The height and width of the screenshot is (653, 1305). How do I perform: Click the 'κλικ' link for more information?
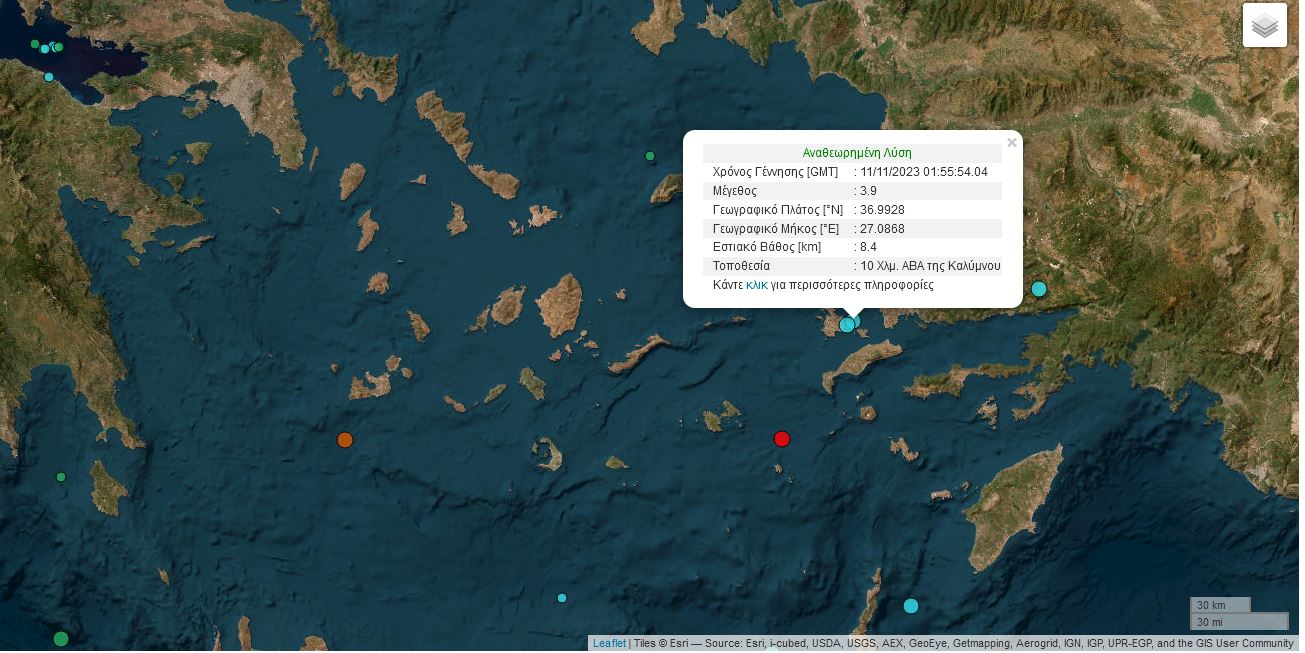756,285
